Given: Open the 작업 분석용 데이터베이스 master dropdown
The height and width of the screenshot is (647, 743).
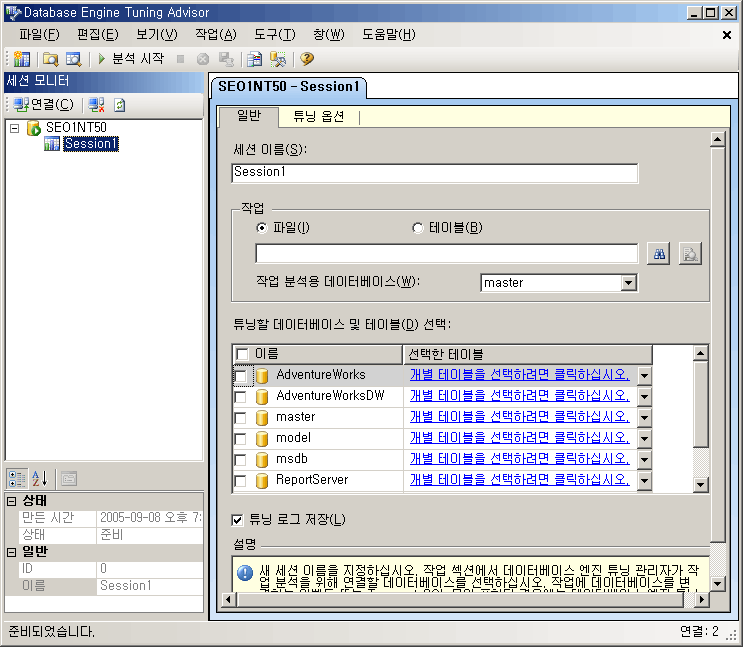Looking at the screenshot, I should pos(628,283).
